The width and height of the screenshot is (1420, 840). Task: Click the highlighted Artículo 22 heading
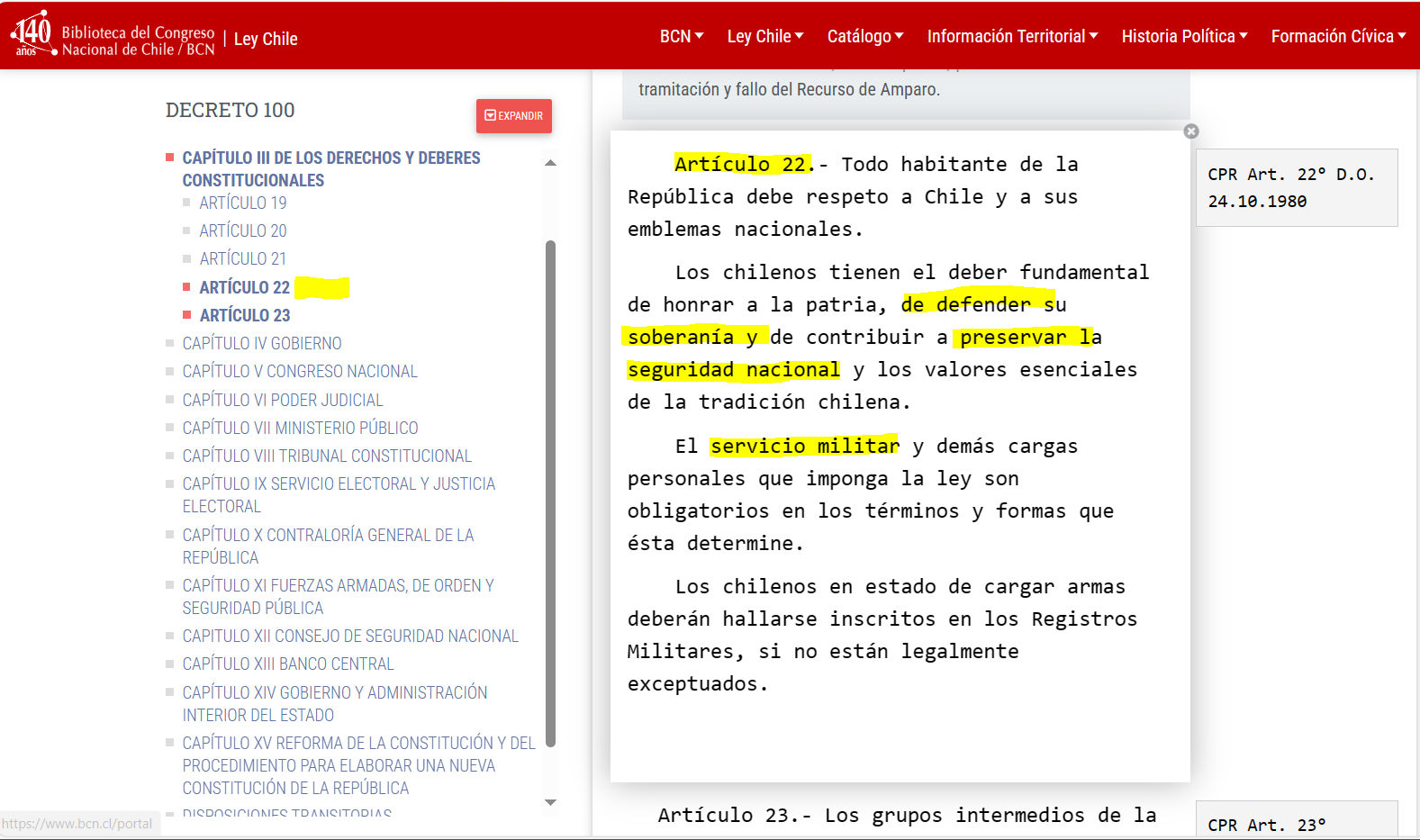[744, 164]
